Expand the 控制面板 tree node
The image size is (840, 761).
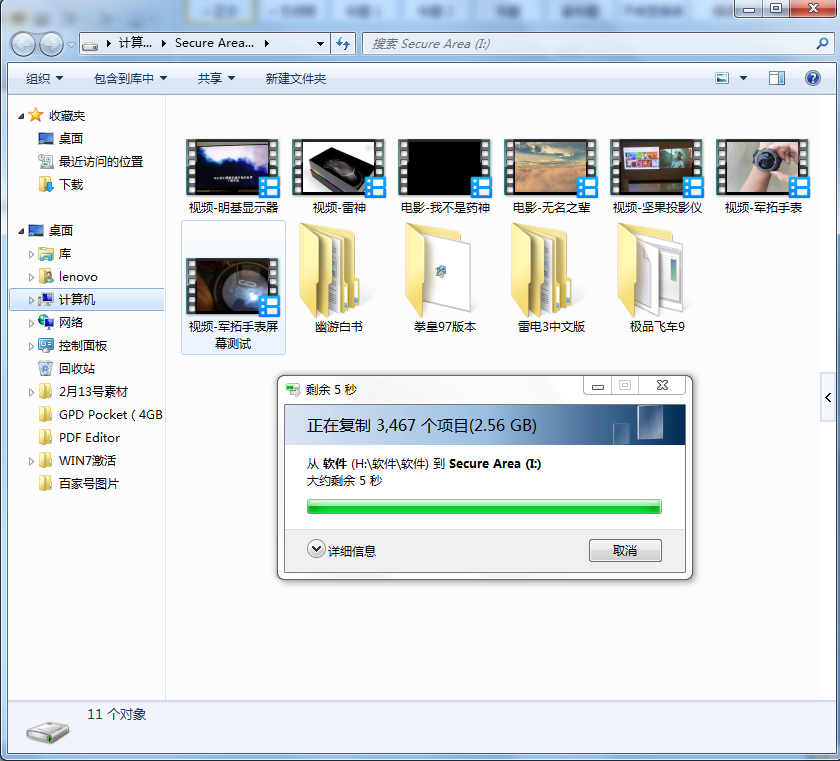click(x=31, y=346)
